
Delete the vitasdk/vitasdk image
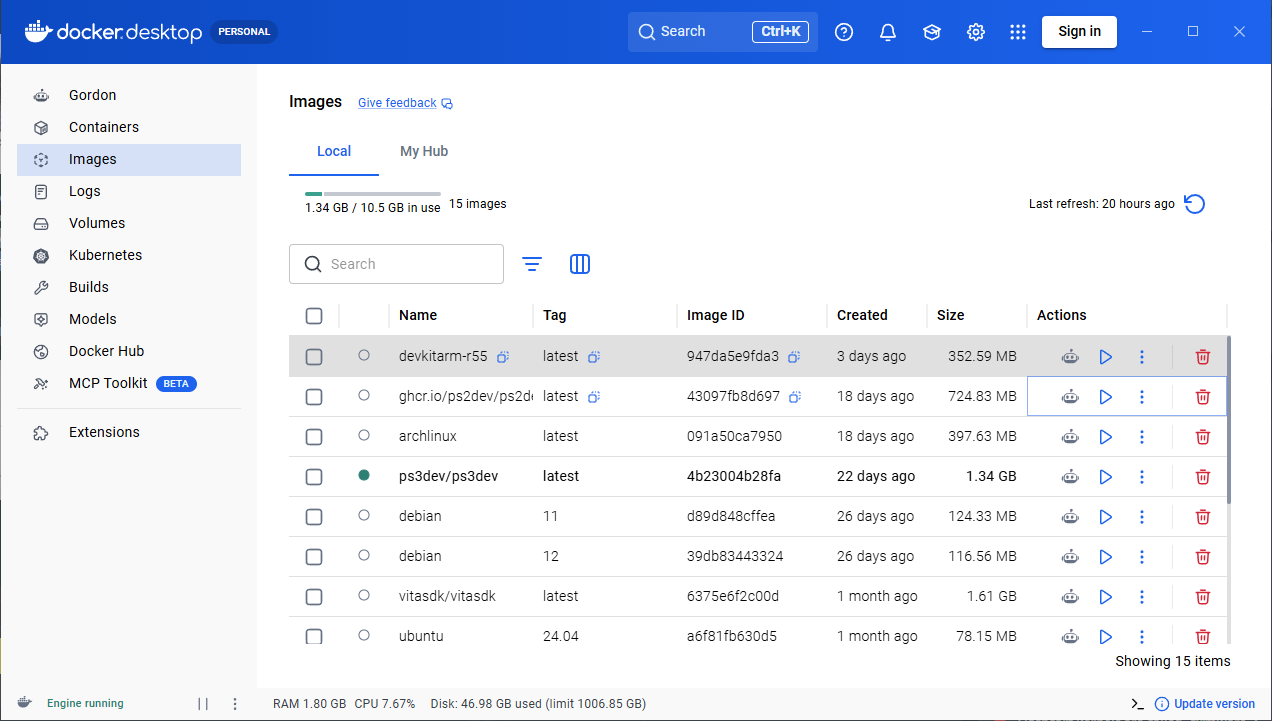[1203, 597]
